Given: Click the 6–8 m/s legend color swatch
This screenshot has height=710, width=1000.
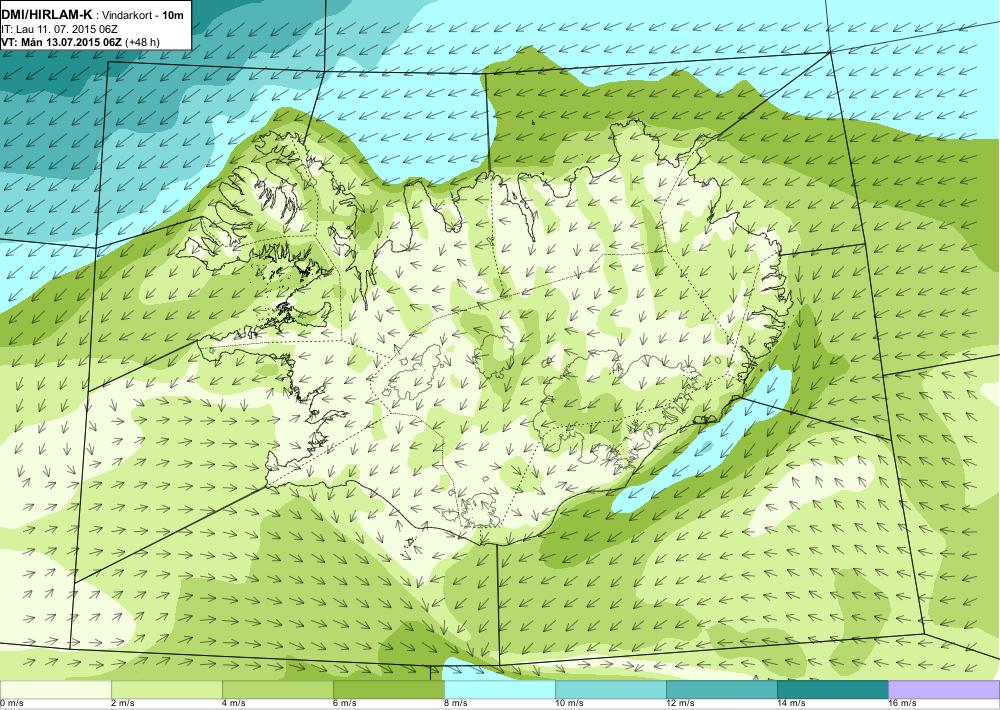Looking at the screenshot, I should (388, 690).
